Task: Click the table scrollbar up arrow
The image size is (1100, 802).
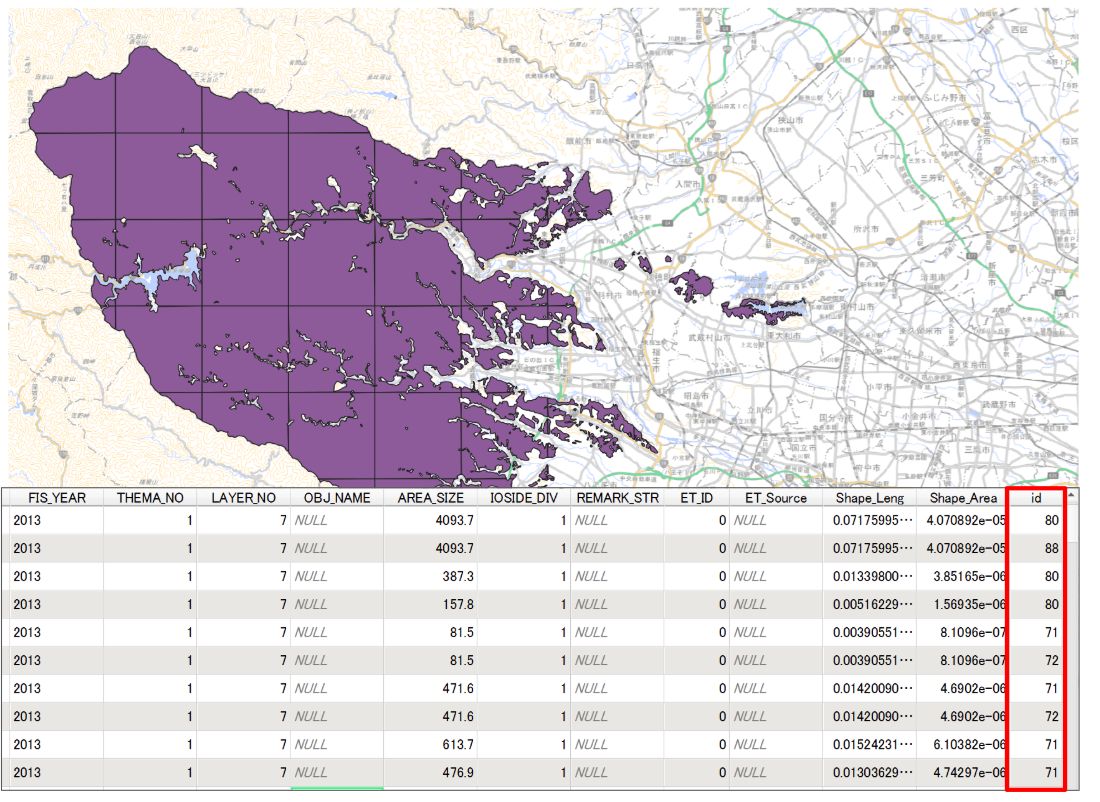Action: [x=1071, y=495]
